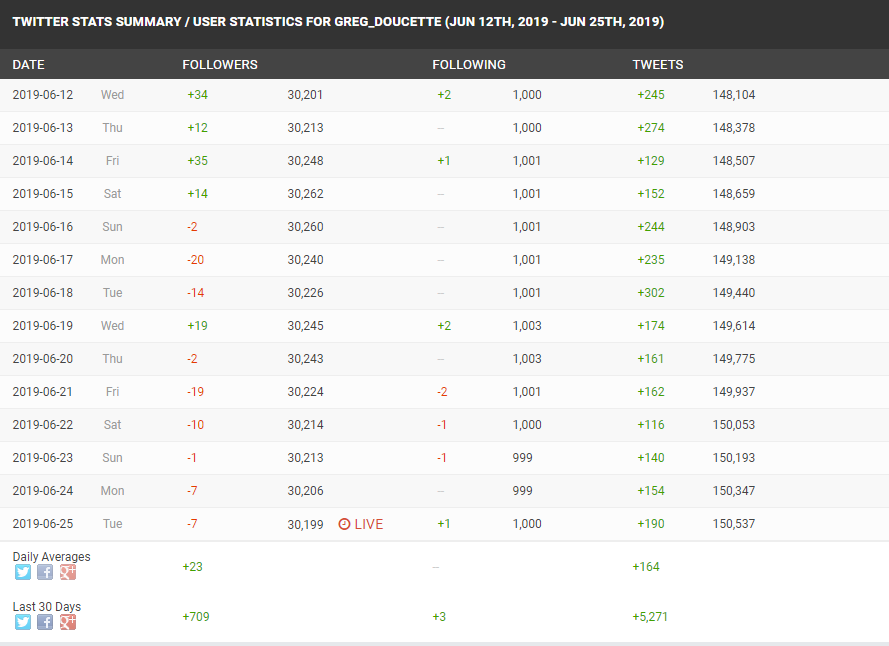Select the date 2019-06-23
This screenshot has width=889, height=646.
(43, 458)
